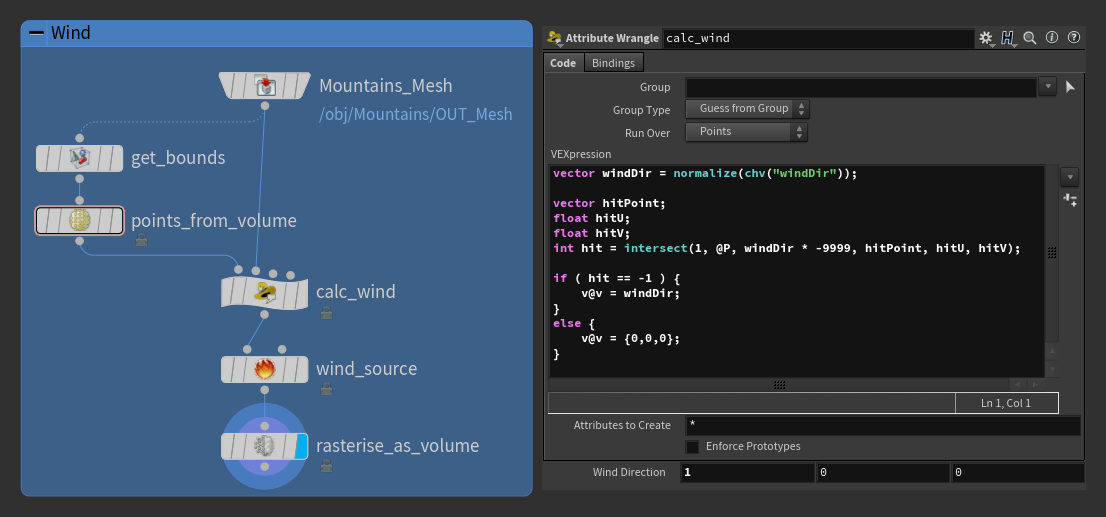
Task: Open the help question mark icon
Action: pos(1074,38)
